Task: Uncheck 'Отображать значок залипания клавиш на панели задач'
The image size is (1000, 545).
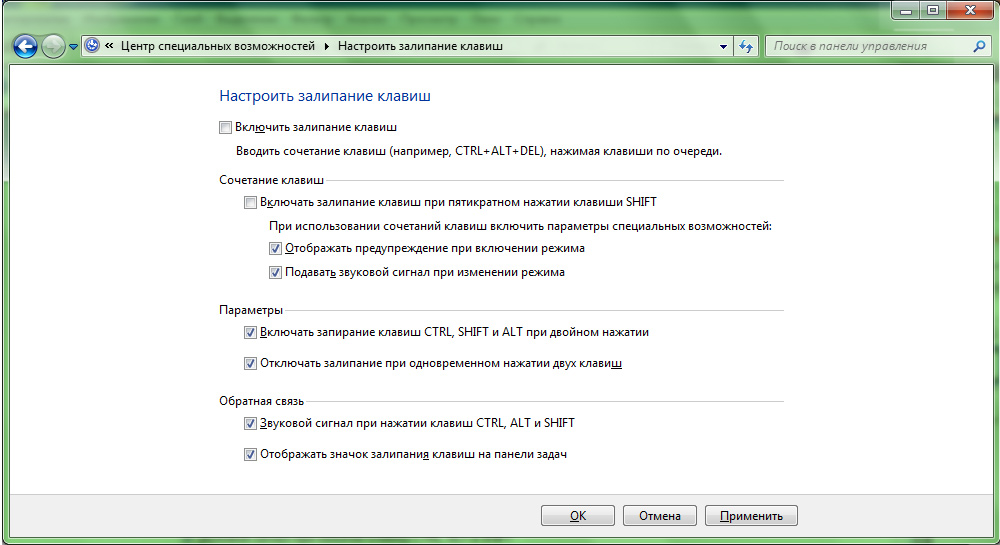Action: (x=250, y=454)
